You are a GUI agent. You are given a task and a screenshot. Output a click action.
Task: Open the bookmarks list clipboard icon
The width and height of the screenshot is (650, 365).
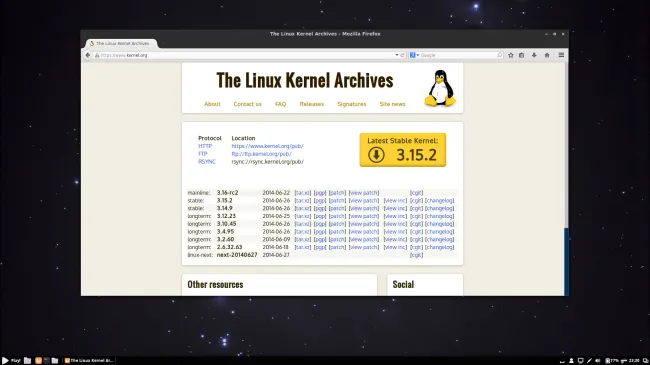[x=521, y=55]
